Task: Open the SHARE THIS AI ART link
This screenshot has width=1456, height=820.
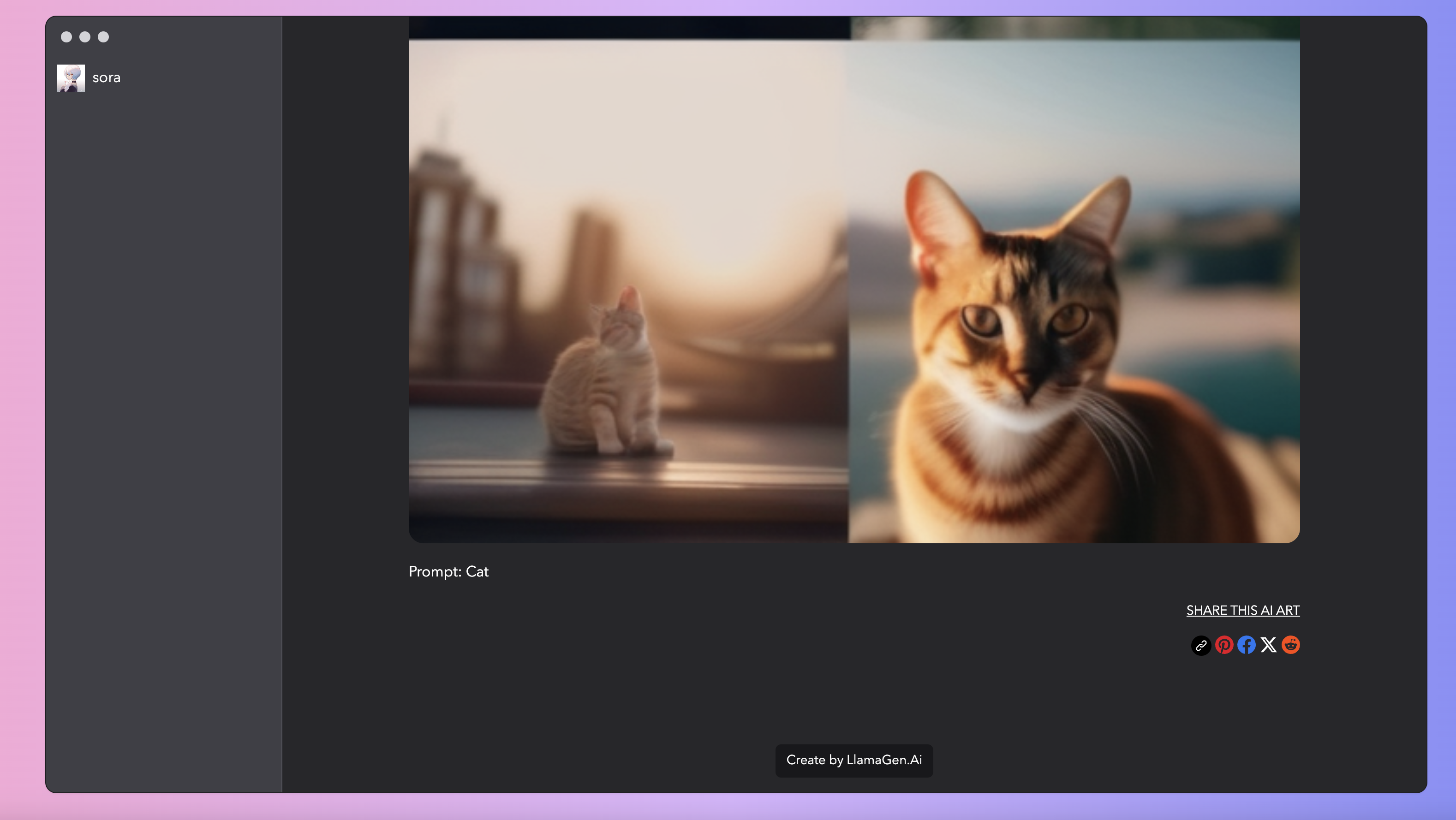Action: point(1242,610)
